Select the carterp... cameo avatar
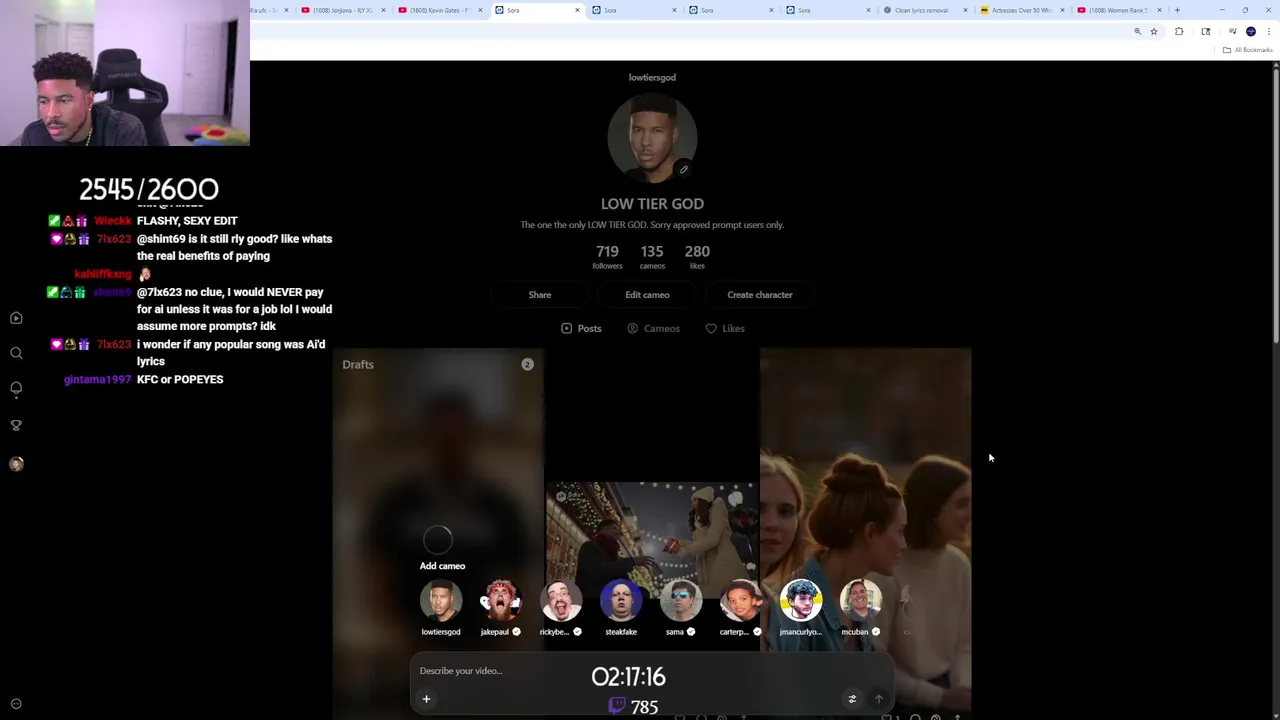Image resolution: width=1280 pixels, height=720 pixels. [x=741, y=601]
